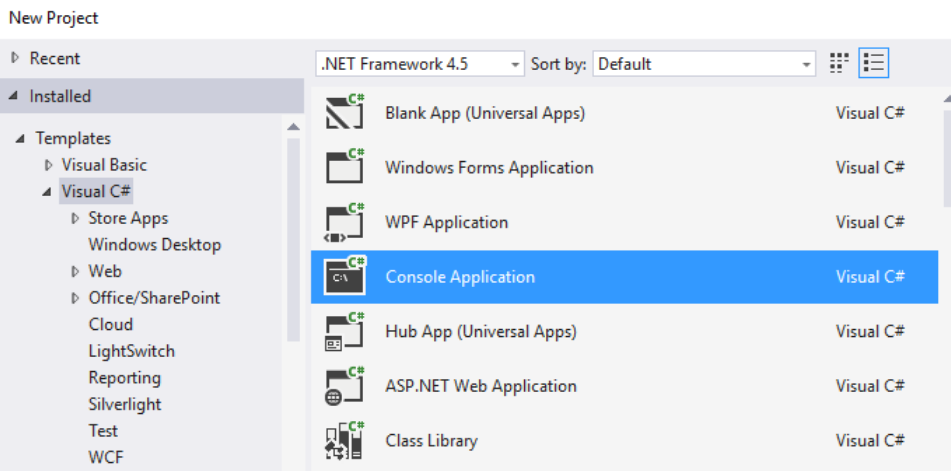Choose the Windows Forms Application name text

(489, 167)
